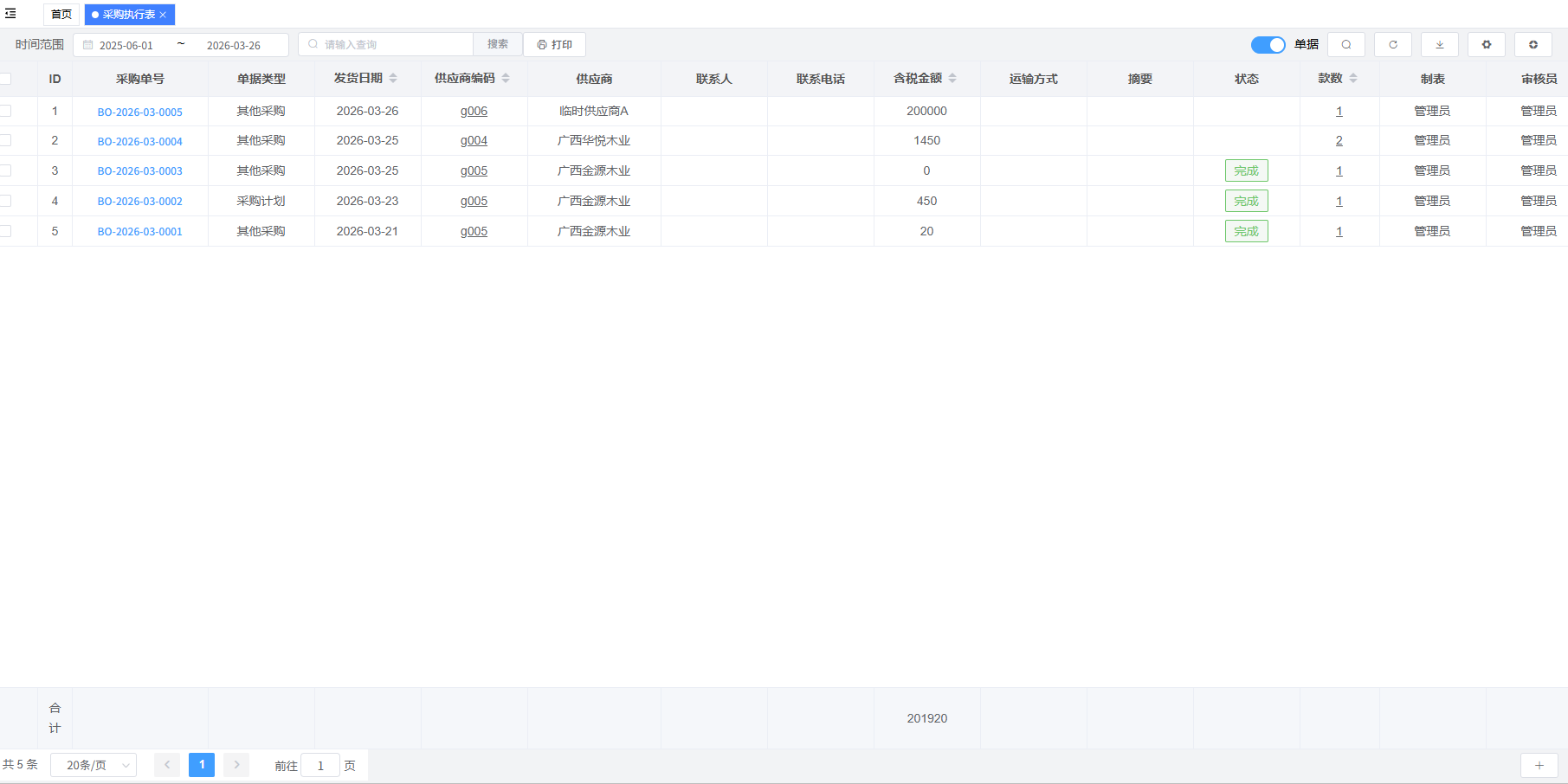The image size is (1568, 784).
Task: Check the select-all header checkbox
Action: [x=5, y=79]
